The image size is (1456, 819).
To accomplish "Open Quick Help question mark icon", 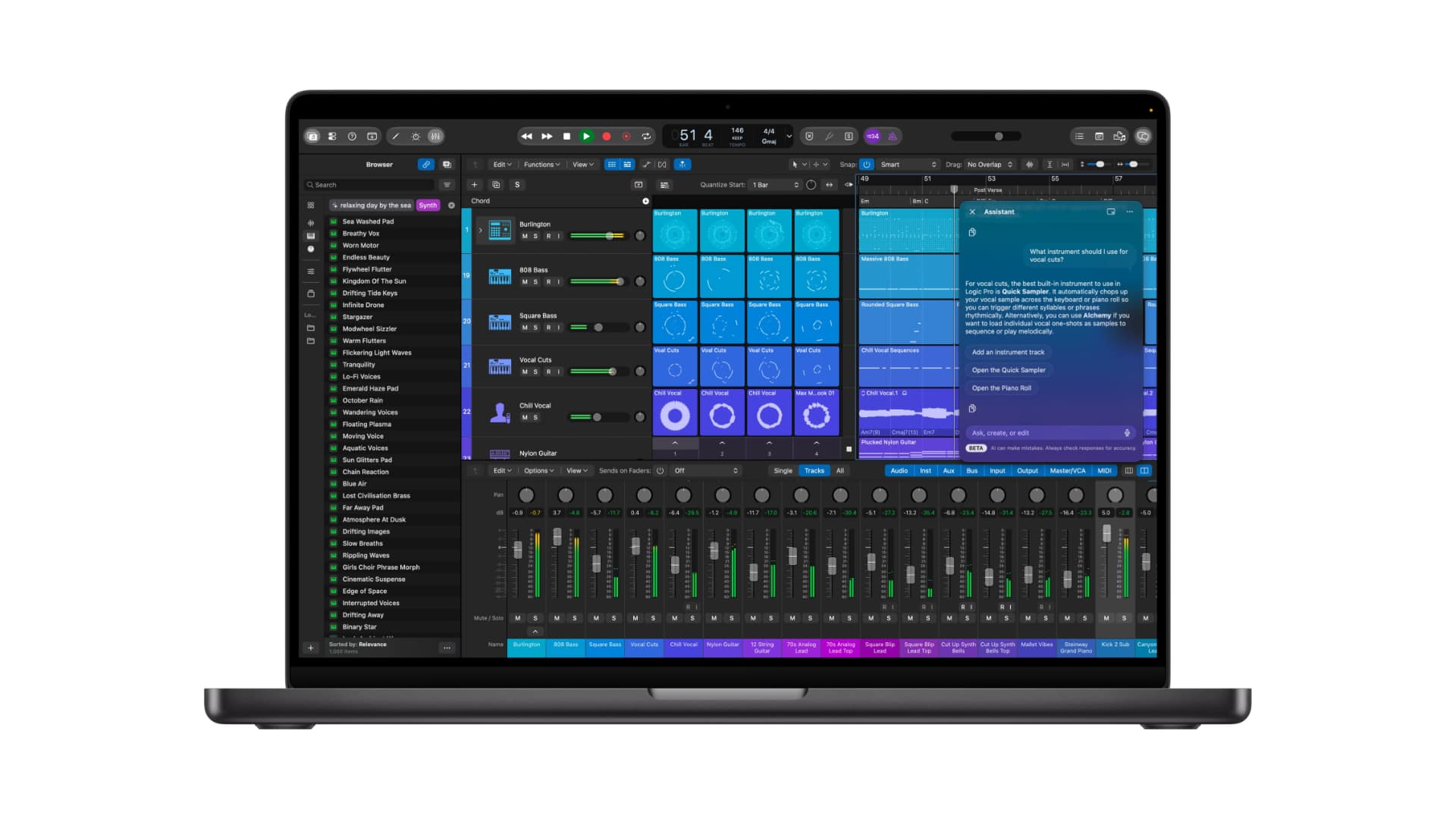I will [x=352, y=136].
